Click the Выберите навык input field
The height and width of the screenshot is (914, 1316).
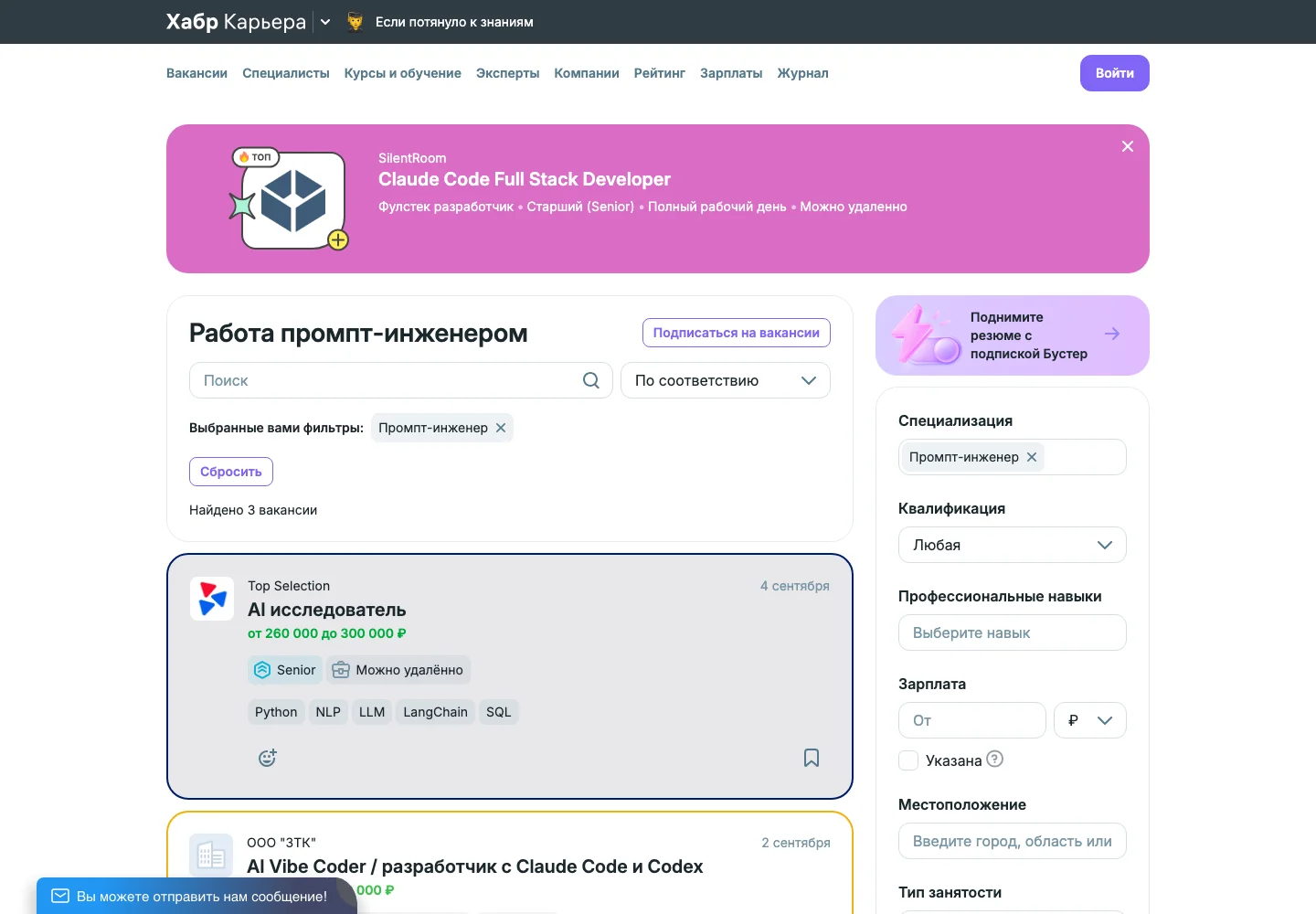(1013, 632)
